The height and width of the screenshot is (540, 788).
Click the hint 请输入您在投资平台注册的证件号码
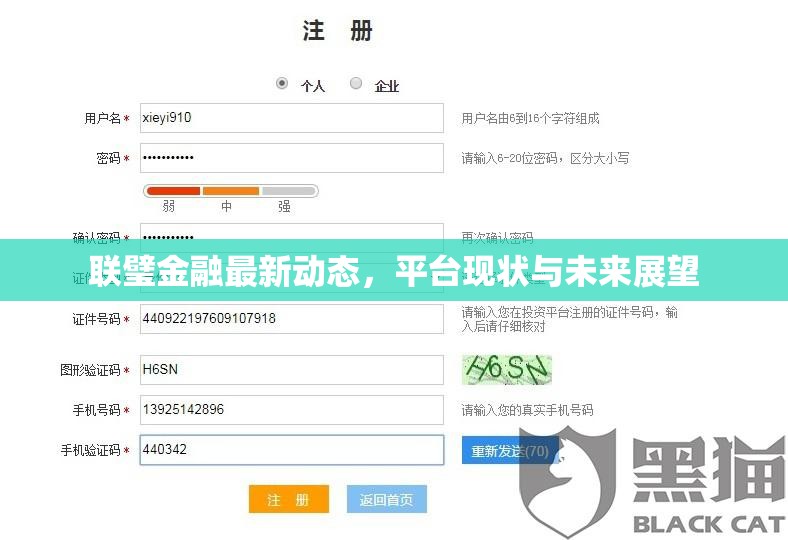click(569, 319)
